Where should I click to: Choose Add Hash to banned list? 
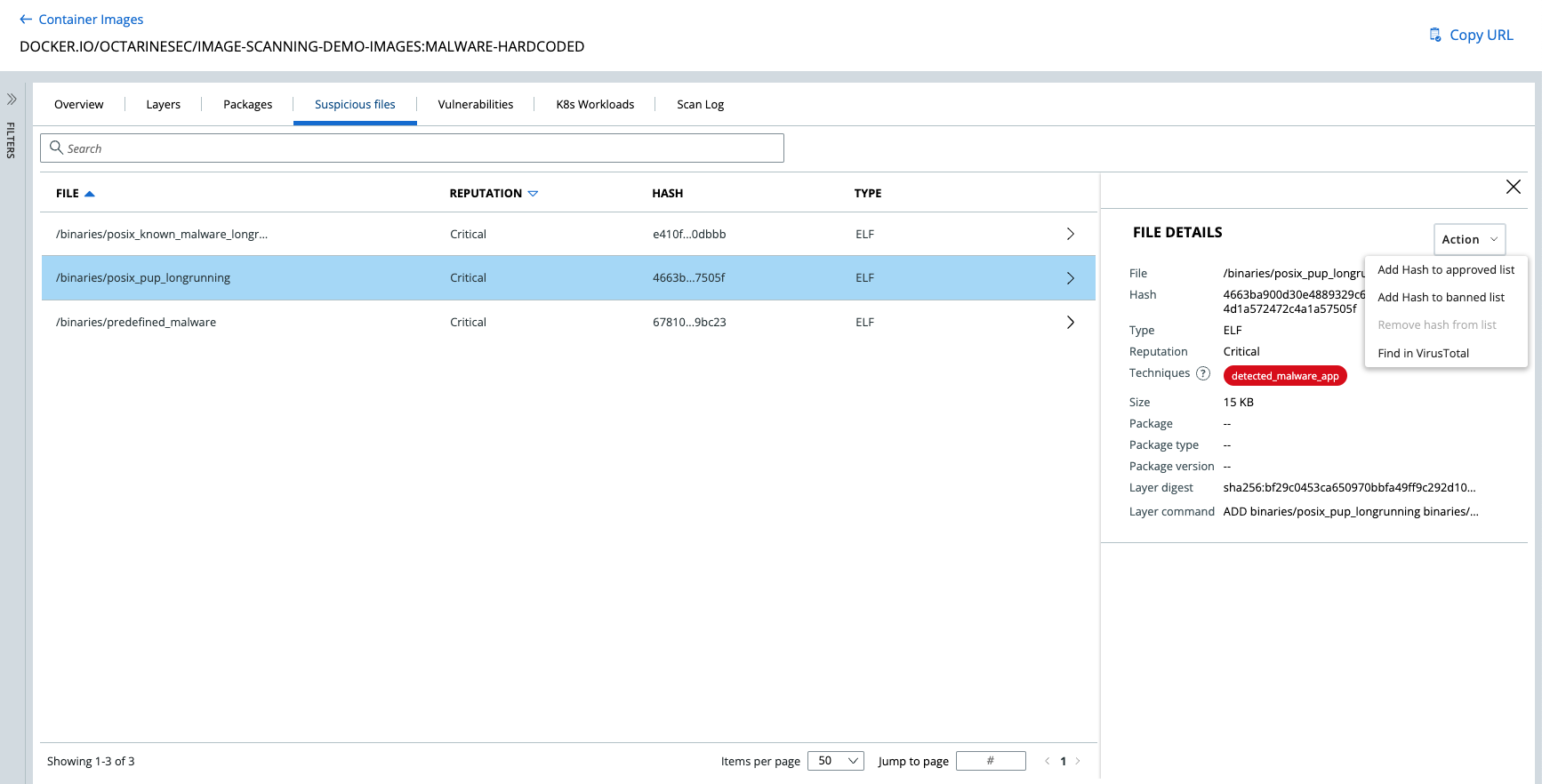(1441, 297)
